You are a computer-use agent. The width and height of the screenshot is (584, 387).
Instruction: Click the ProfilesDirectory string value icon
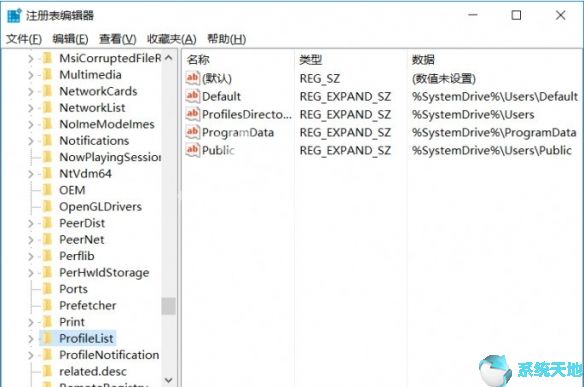pyautogui.click(x=193, y=114)
